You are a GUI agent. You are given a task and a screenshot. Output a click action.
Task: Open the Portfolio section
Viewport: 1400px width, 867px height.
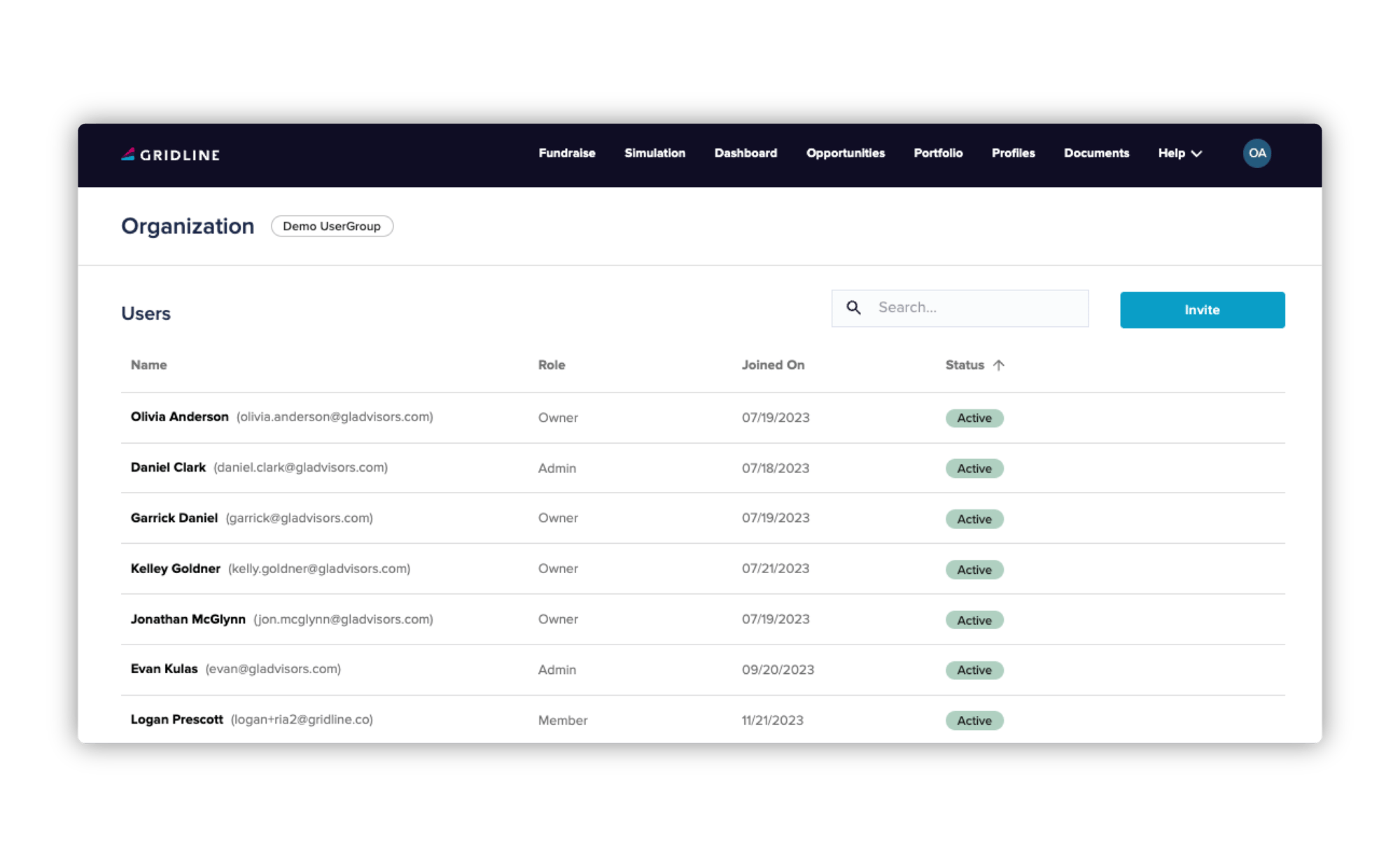[x=938, y=153]
